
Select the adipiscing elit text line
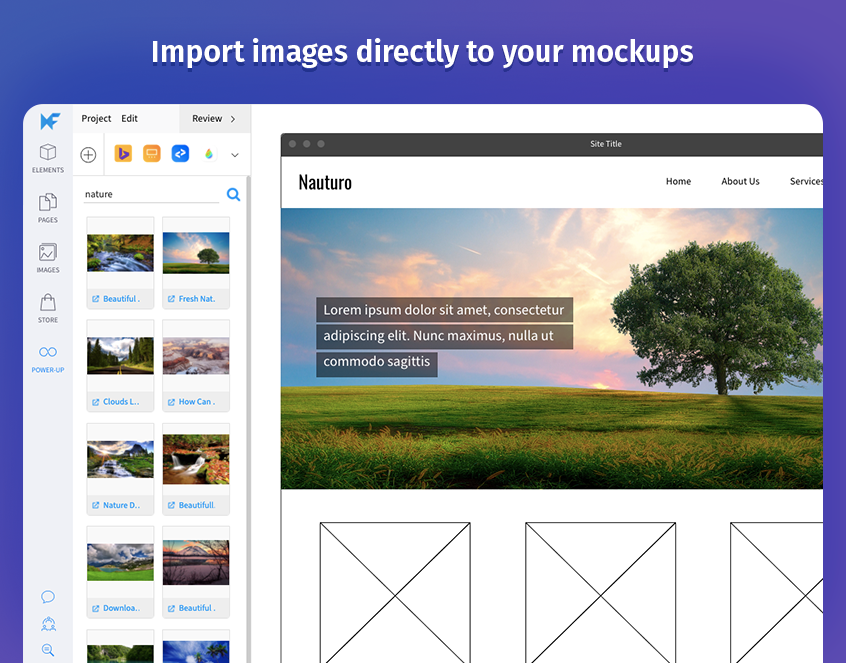(x=444, y=336)
